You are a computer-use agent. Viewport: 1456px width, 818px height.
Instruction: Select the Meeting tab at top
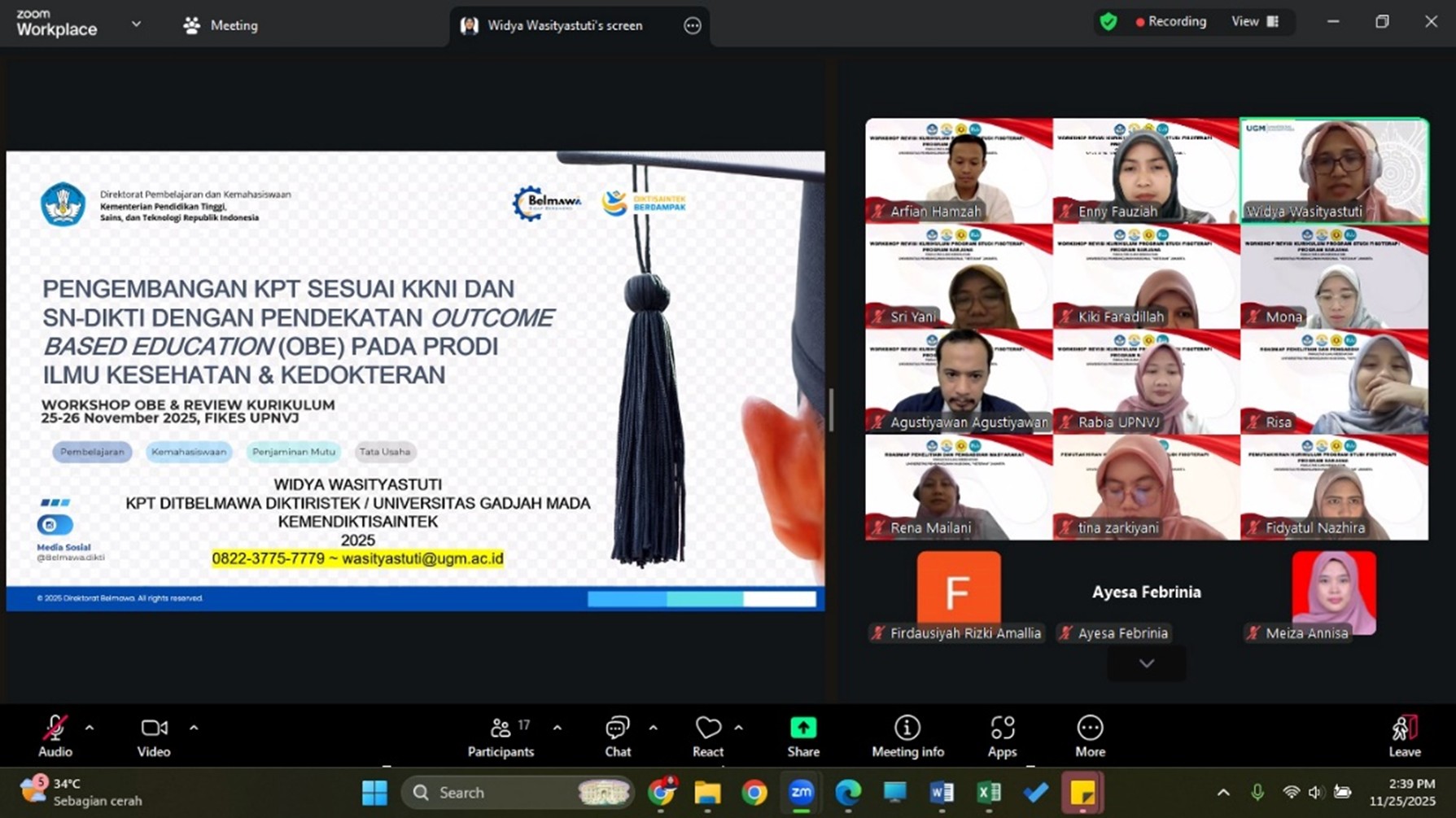click(x=221, y=26)
